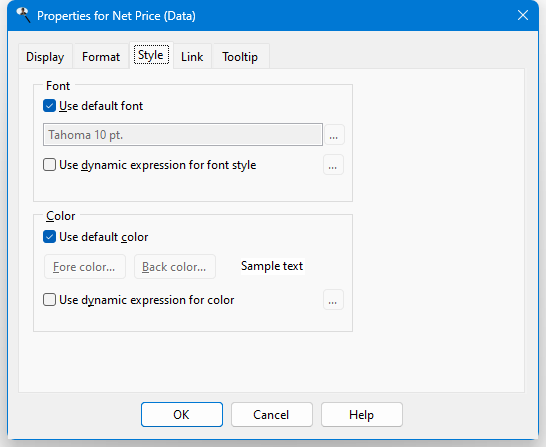The image size is (546, 447).
Task: Click the Fore color button
Action: pos(85,267)
